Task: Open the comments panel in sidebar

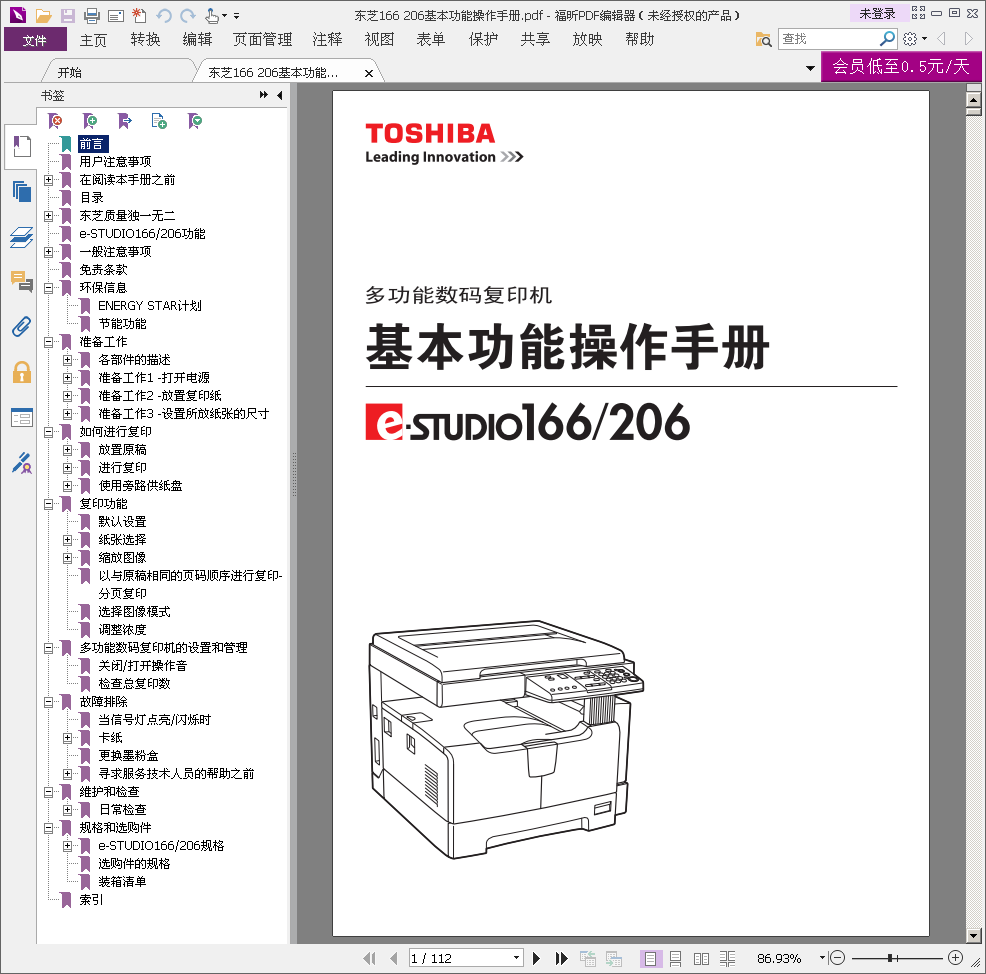Action: coord(22,282)
